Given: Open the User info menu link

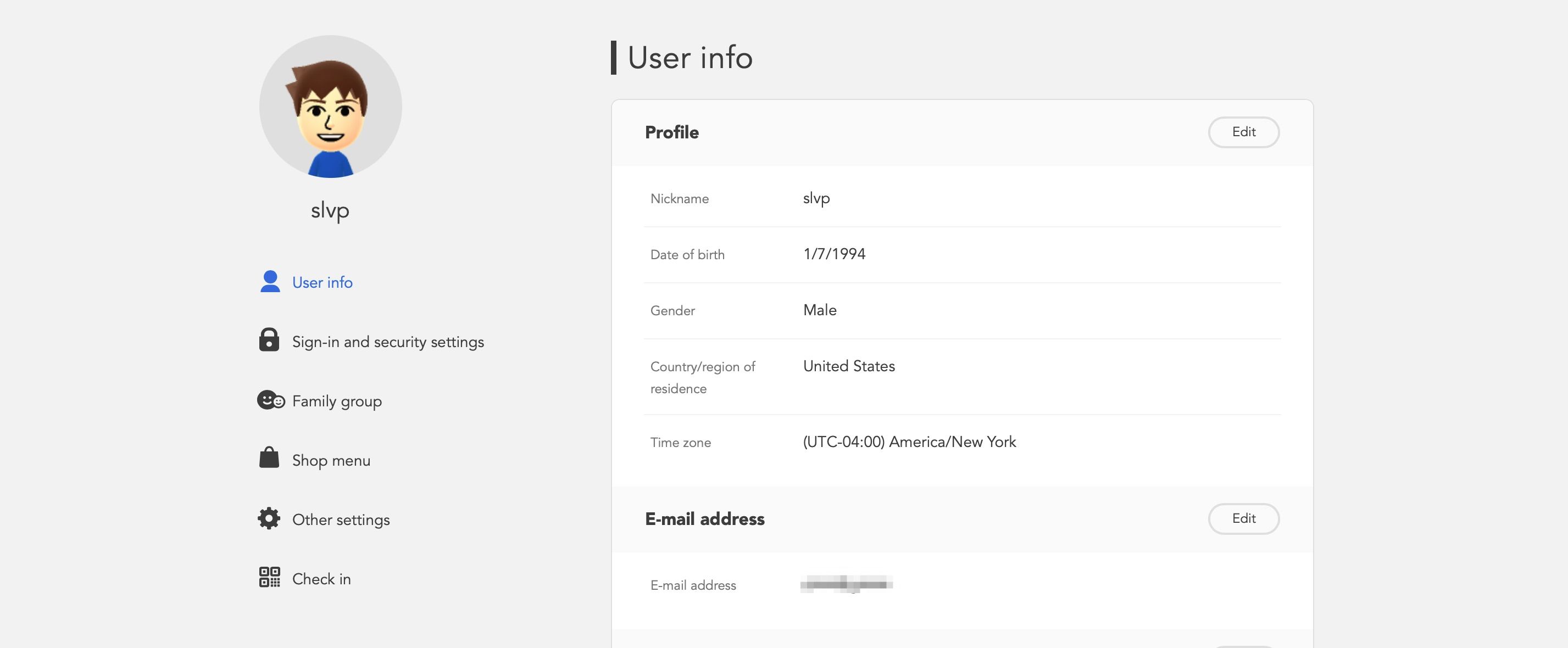Looking at the screenshot, I should tap(322, 282).
